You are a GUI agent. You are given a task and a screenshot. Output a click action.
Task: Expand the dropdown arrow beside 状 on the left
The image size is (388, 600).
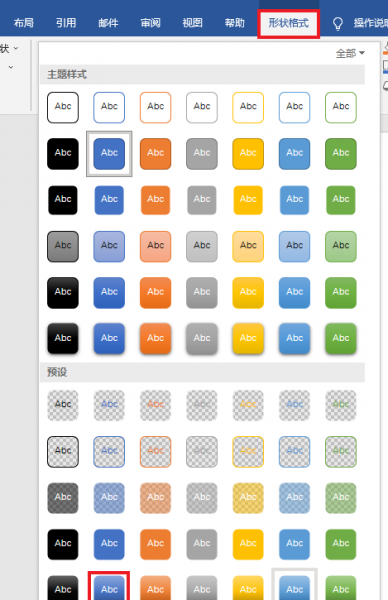click(x=16, y=48)
